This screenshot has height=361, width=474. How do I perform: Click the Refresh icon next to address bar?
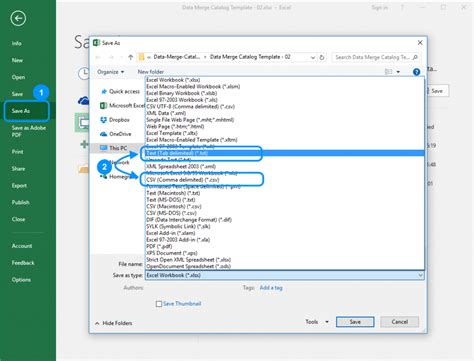tap(322, 57)
